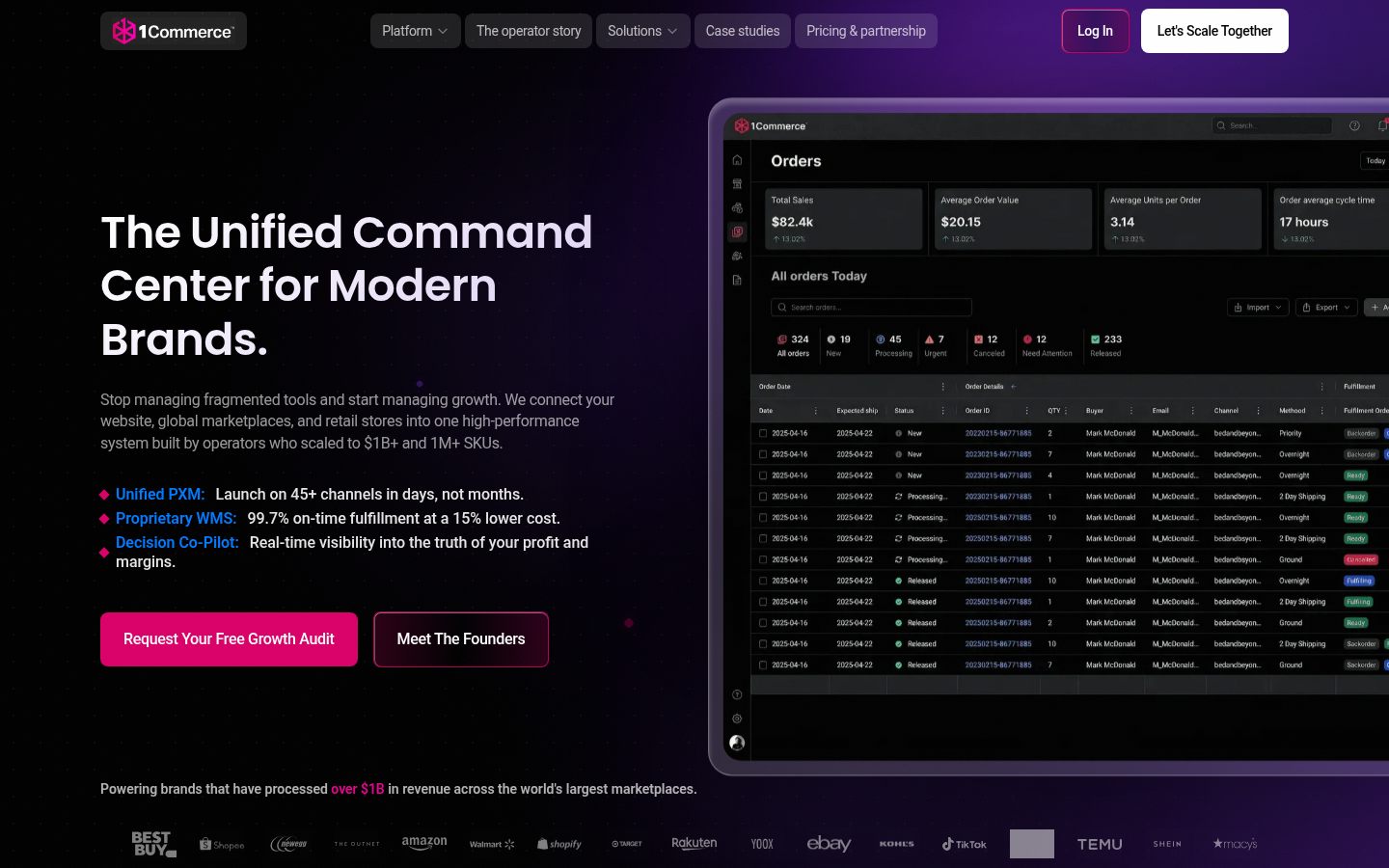Tick the Released Overnight order's checkbox
This screenshot has height=868, width=1389.
(763, 581)
